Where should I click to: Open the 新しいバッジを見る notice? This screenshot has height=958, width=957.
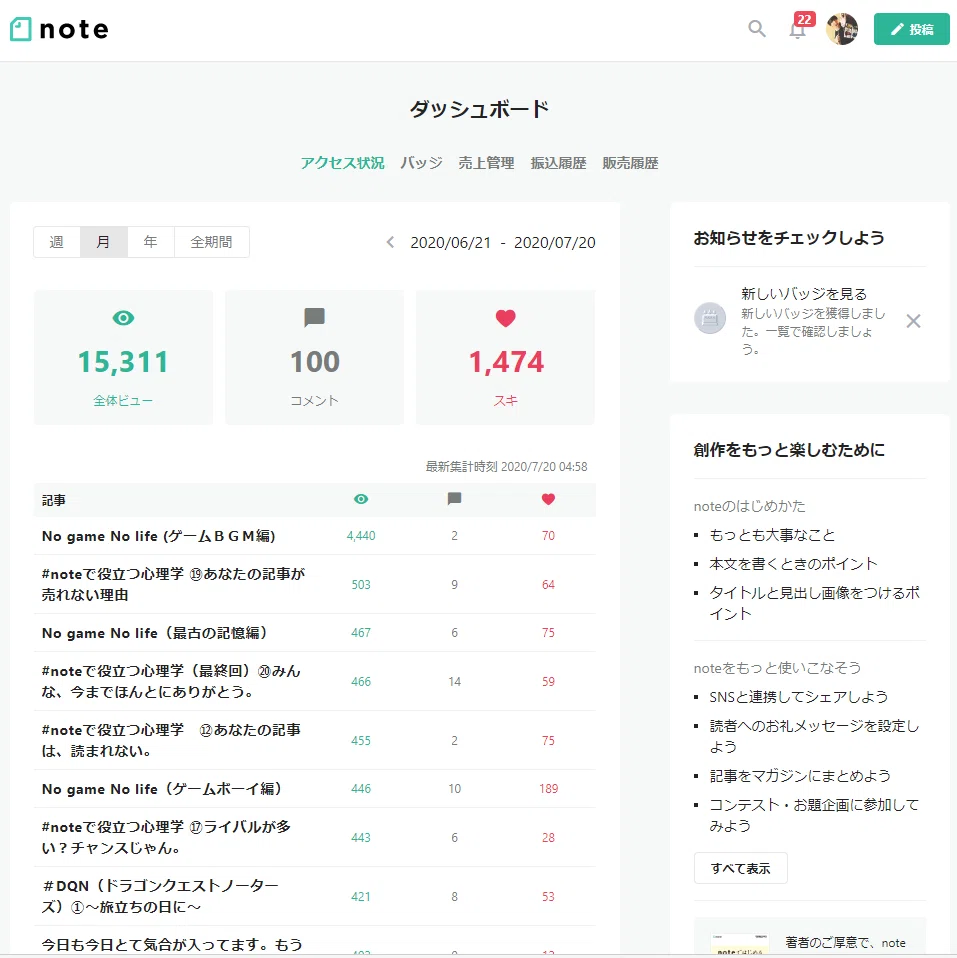tap(804, 294)
